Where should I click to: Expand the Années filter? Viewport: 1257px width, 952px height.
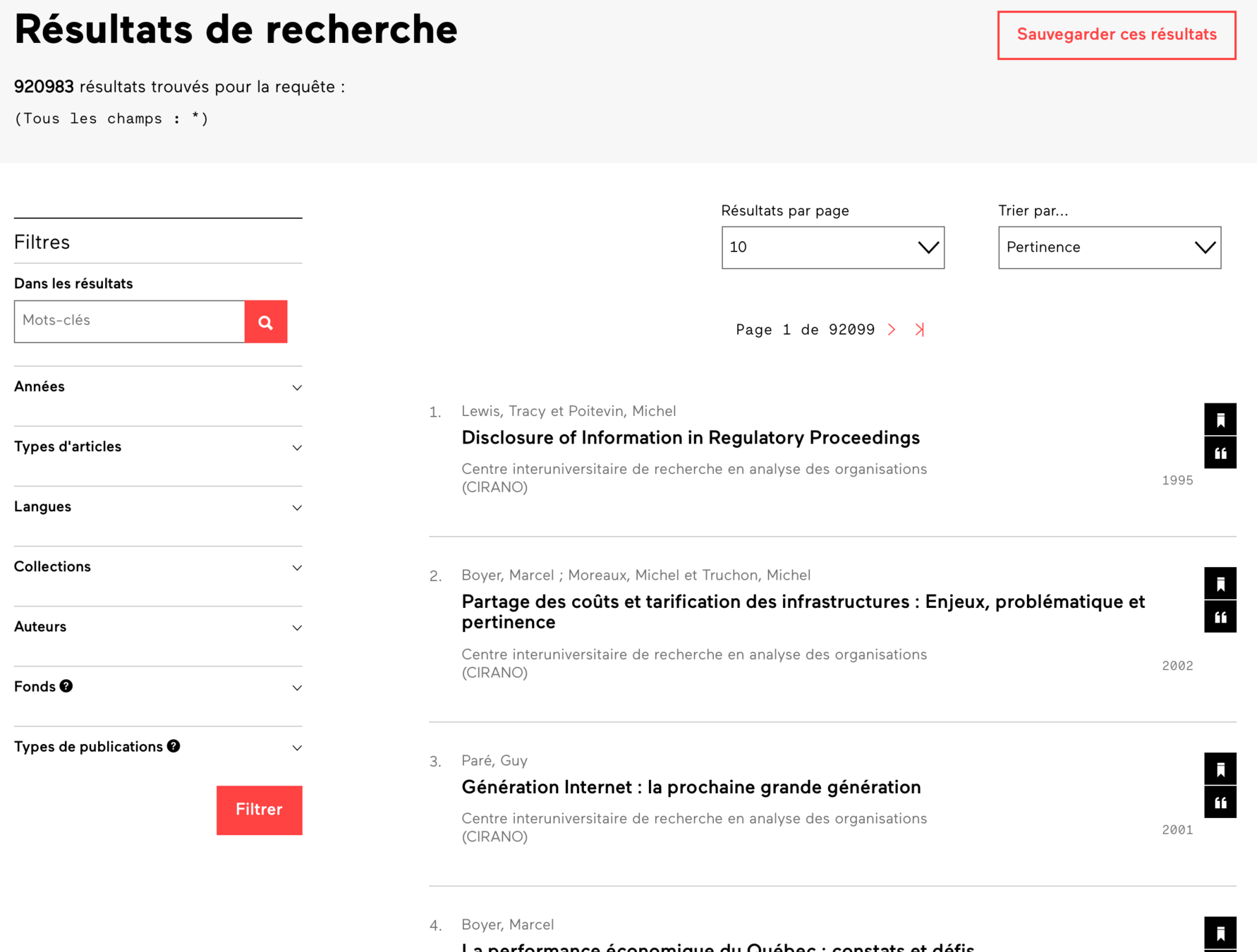(x=158, y=387)
